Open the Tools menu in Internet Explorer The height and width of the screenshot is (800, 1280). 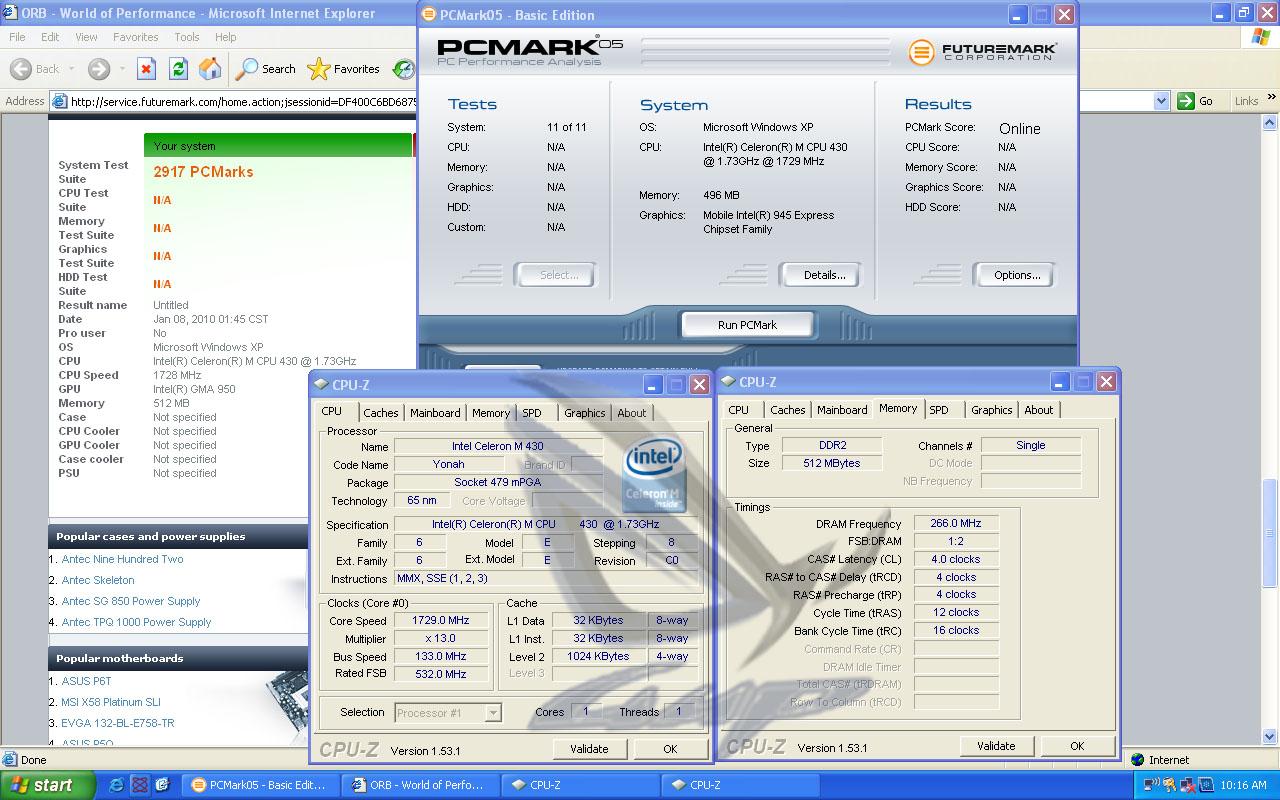(x=187, y=37)
